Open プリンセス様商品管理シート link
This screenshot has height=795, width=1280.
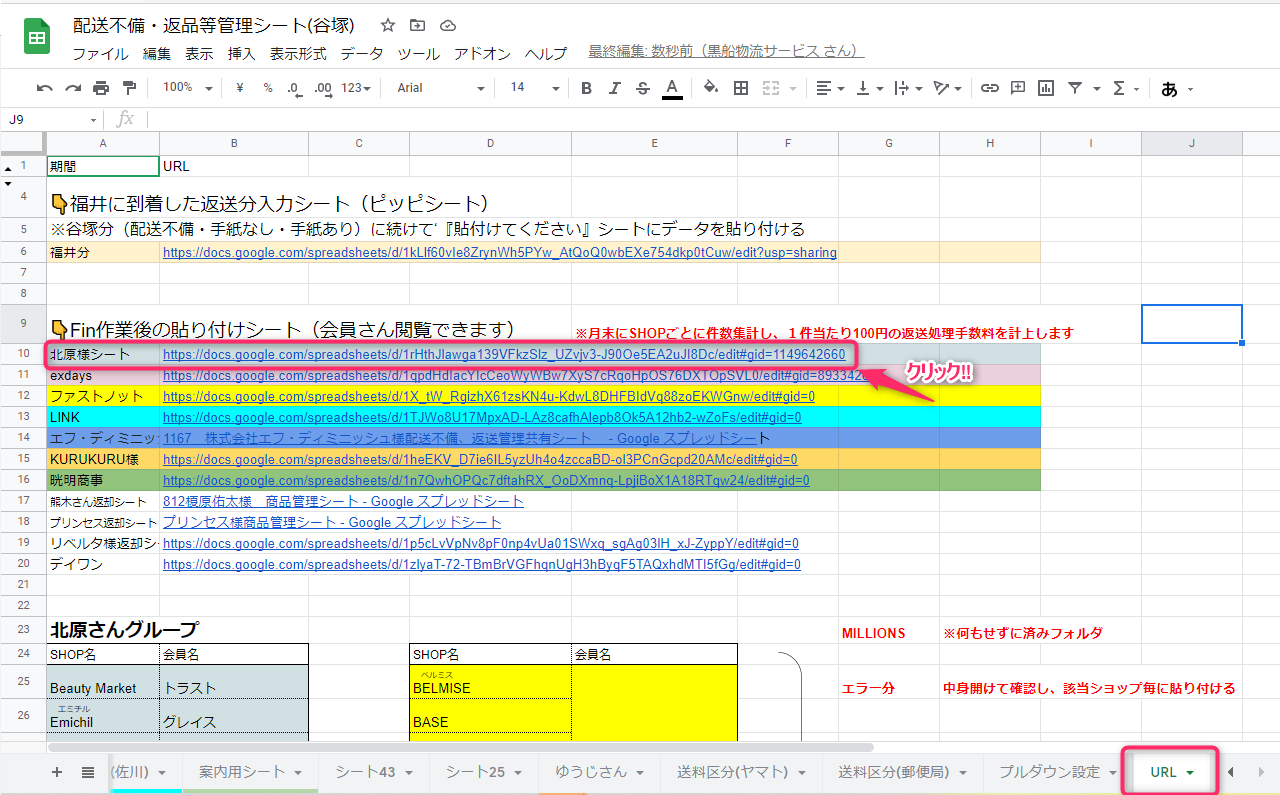click(332, 522)
